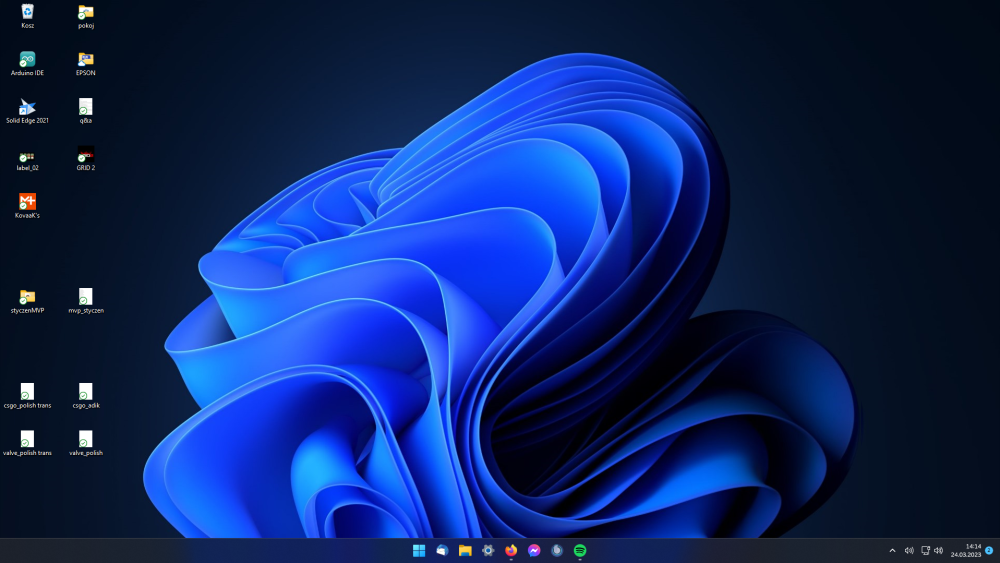Viewport: 1000px width, 563px height.
Task: Select the q&a file icon
Action: 86,111
